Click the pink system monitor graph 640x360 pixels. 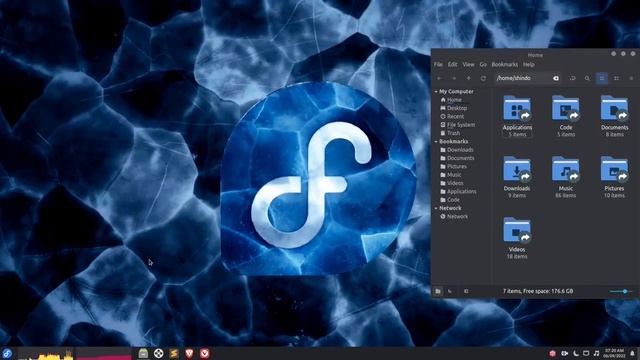(x=104, y=353)
